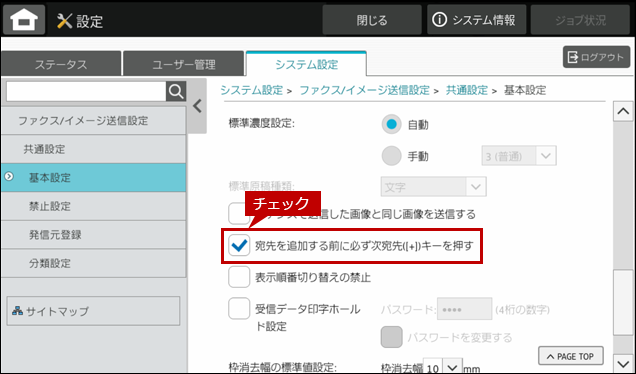Image resolution: width=636 pixels, height=374 pixels.
Task: Open the 3 (普通) density dropdown
Action: point(519,156)
